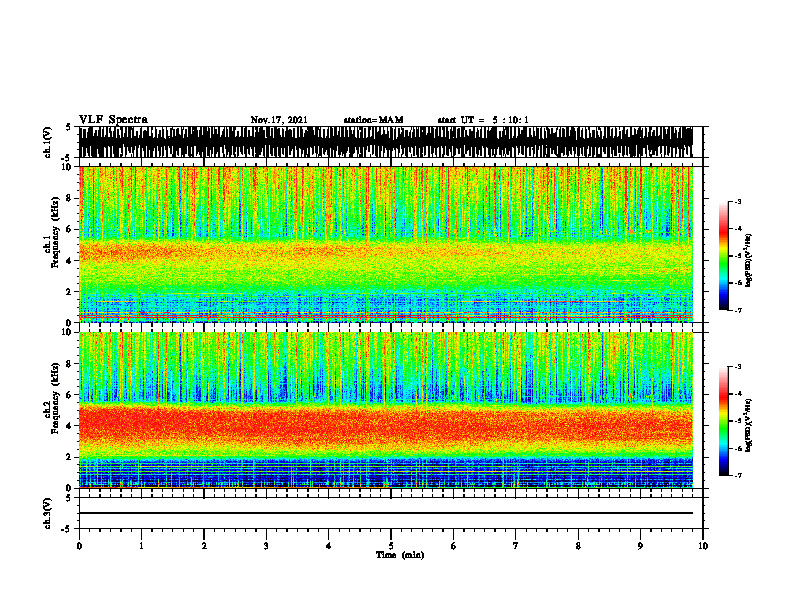
Task: Click the "-7" label on ch.1 colorbar
Action: pyautogui.click(x=738, y=310)
